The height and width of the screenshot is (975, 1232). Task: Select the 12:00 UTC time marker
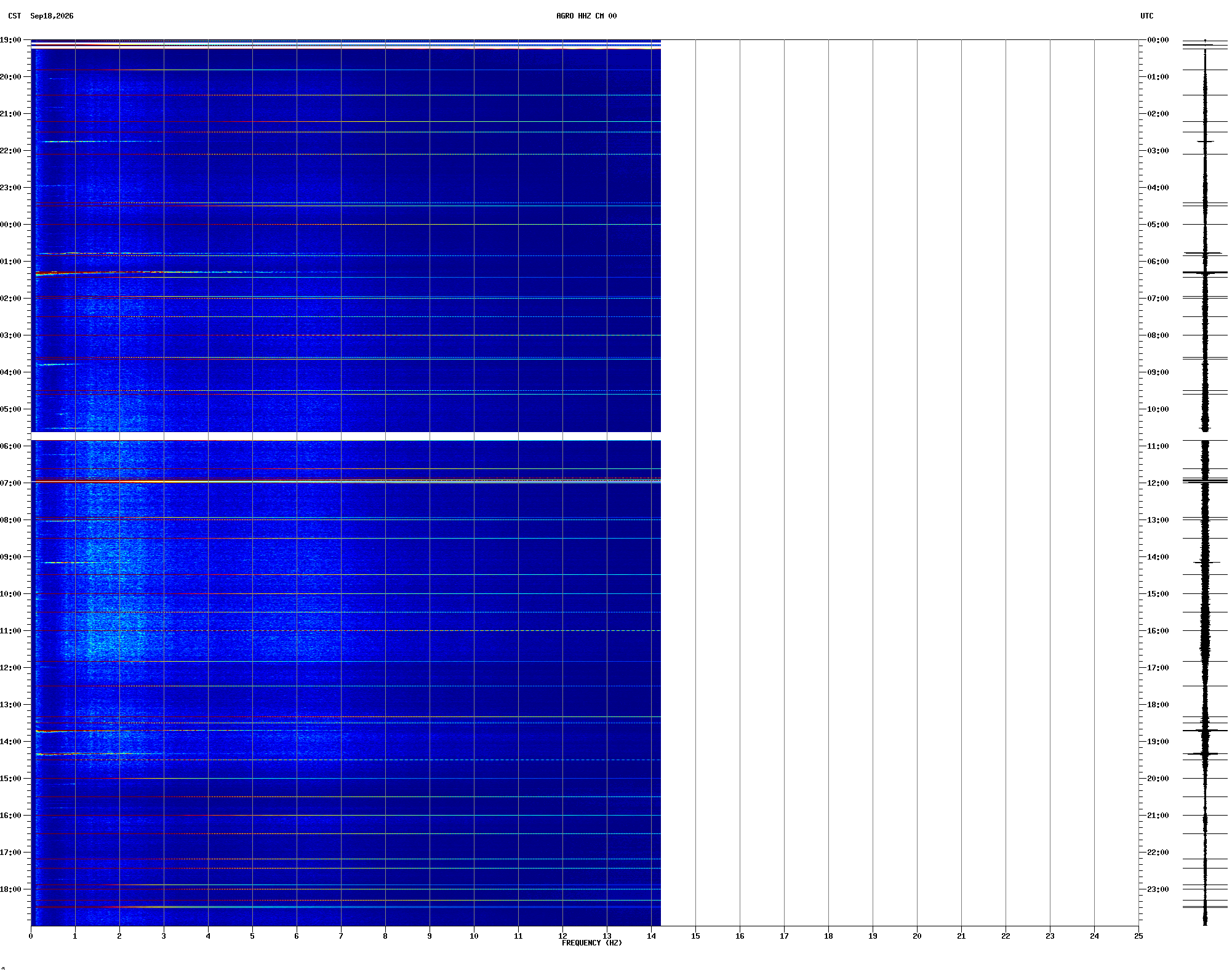pos(1158,483)
